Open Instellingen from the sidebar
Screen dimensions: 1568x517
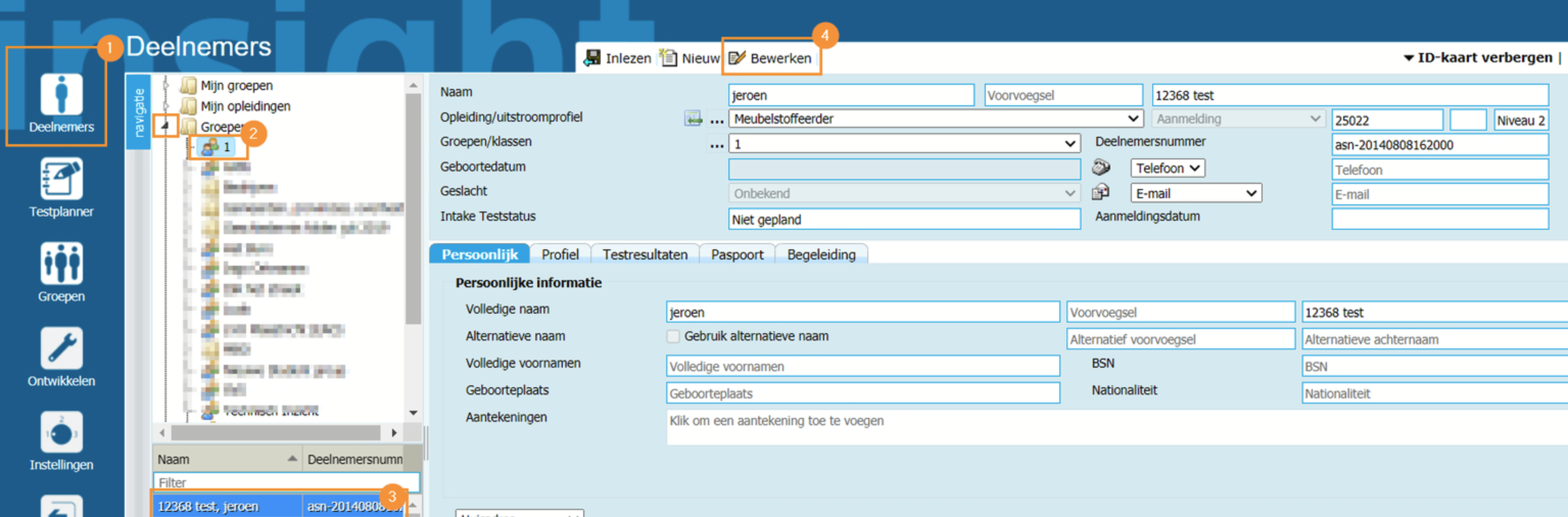pyautogui.click(x=61, y=432)
